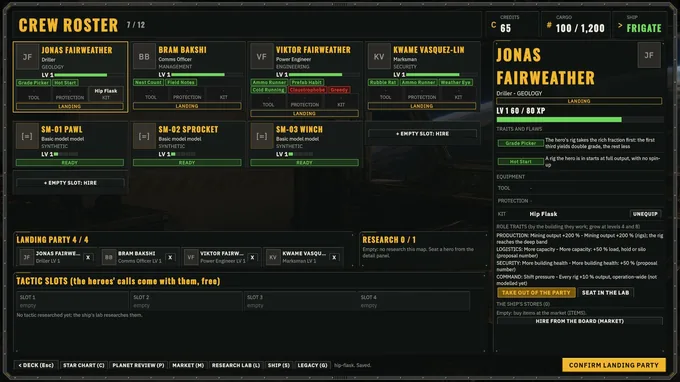680x382 pixels.
Task: Select Jonas Fairweather JF avatar in roster
Action: click(27, 57)
